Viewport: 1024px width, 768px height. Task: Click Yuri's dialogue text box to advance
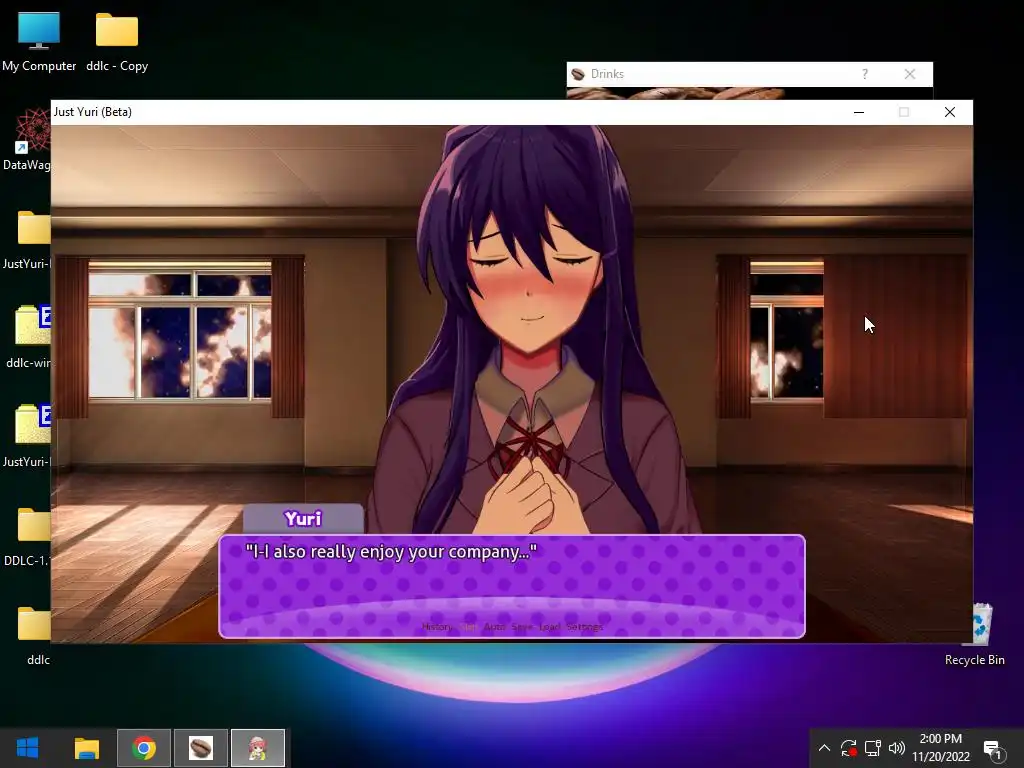pyautogui.click(x=512, y=586)
